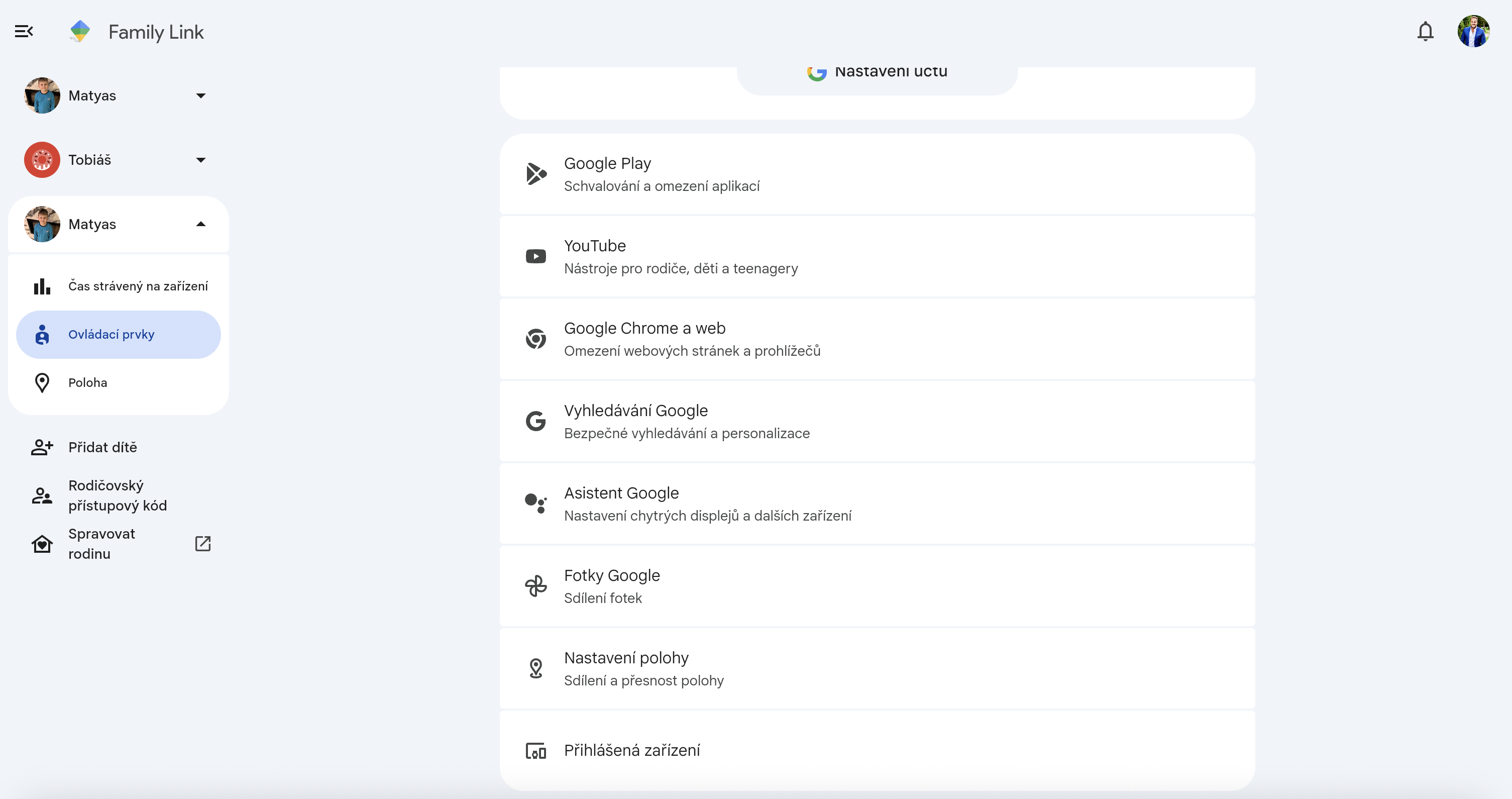Click the external link icon beside Spravovat rodinu

tap(202, 544)
